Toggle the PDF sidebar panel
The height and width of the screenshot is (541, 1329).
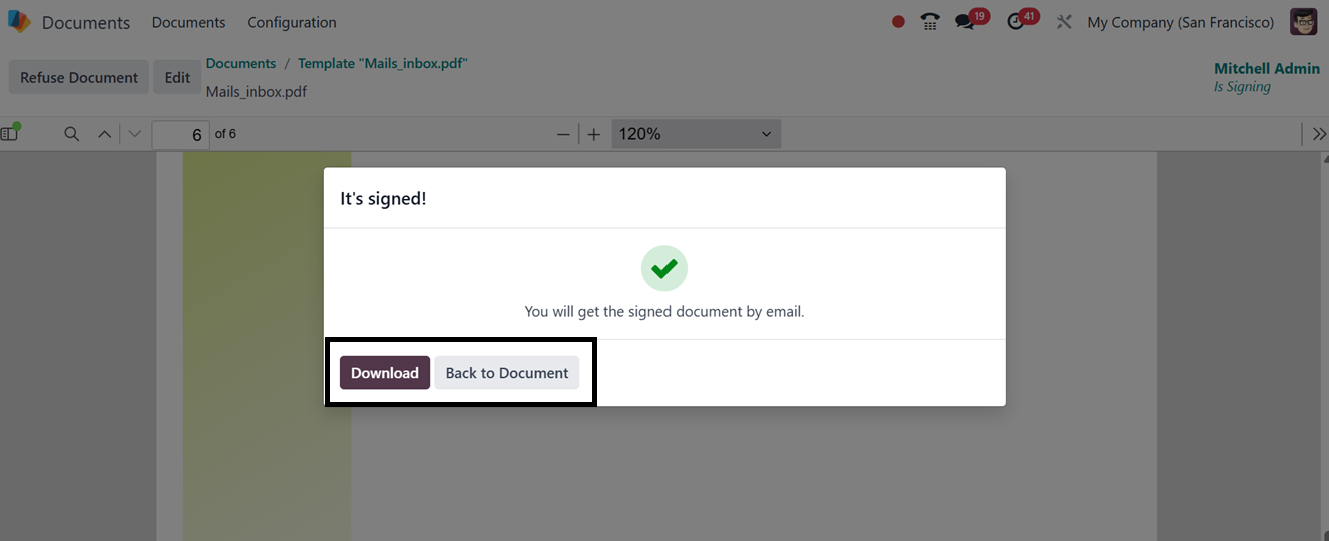click(11, 133)
